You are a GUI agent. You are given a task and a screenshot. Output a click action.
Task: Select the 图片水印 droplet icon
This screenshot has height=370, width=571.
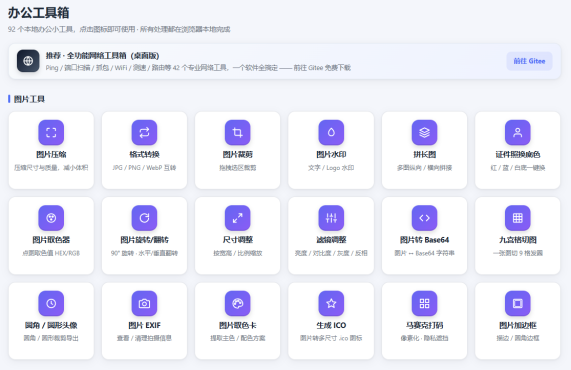coord(331,132)
